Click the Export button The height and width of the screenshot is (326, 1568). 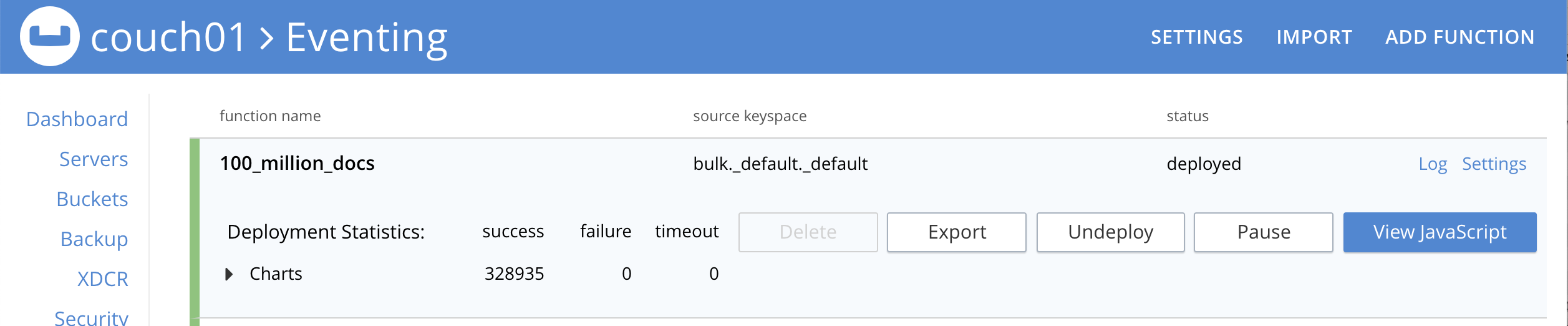pyautogui.click(x=957, y=232)
